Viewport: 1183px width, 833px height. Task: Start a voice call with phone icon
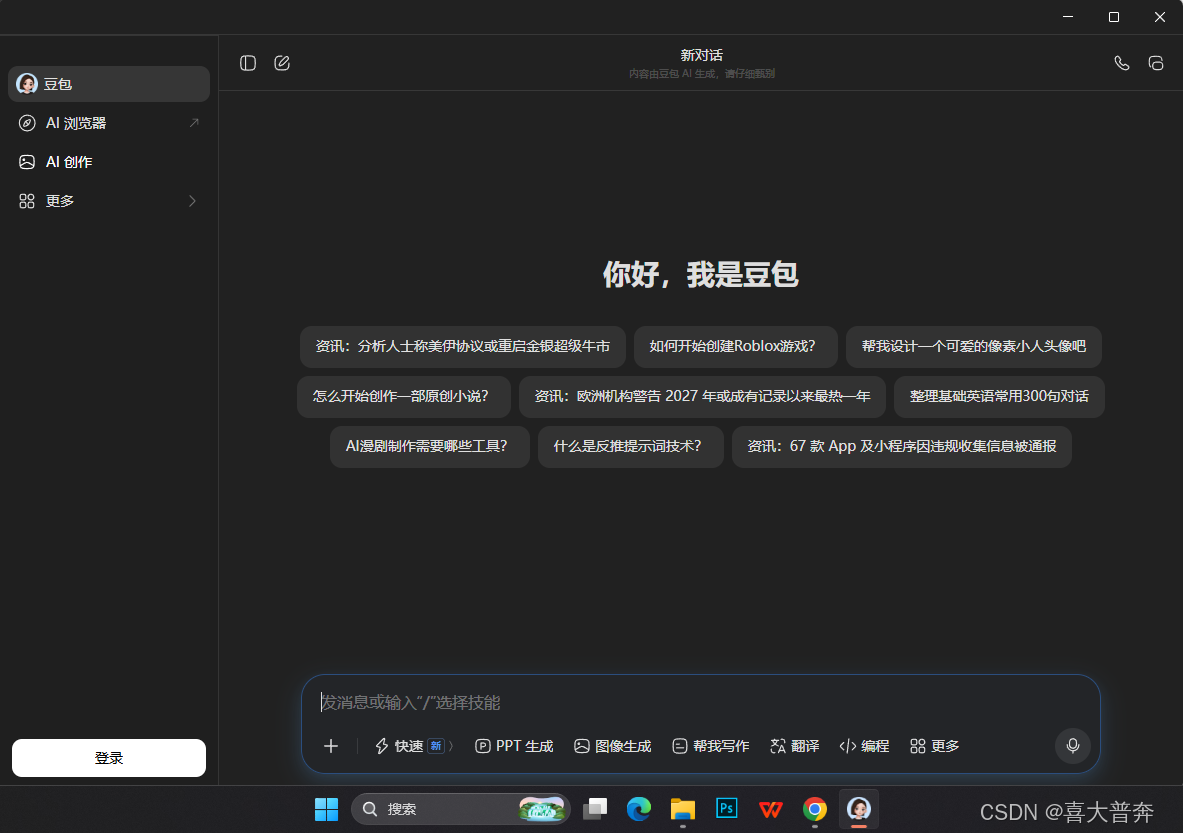point(1122,63)
